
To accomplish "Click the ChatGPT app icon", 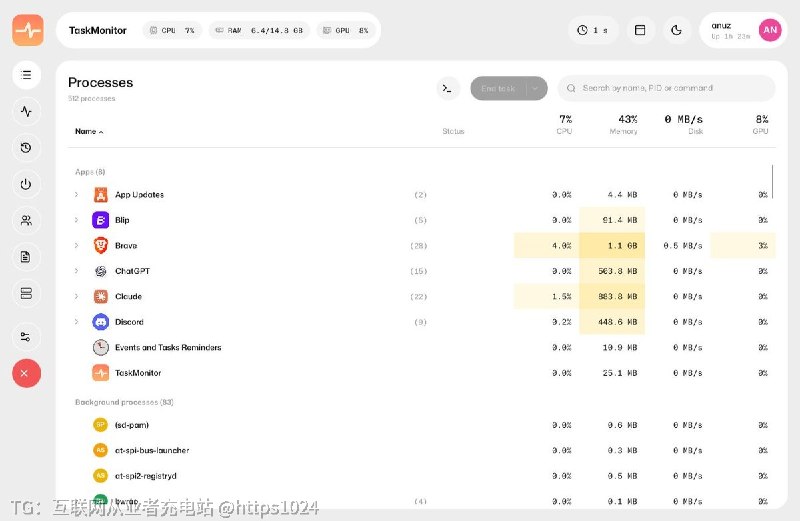I will 101,271.
